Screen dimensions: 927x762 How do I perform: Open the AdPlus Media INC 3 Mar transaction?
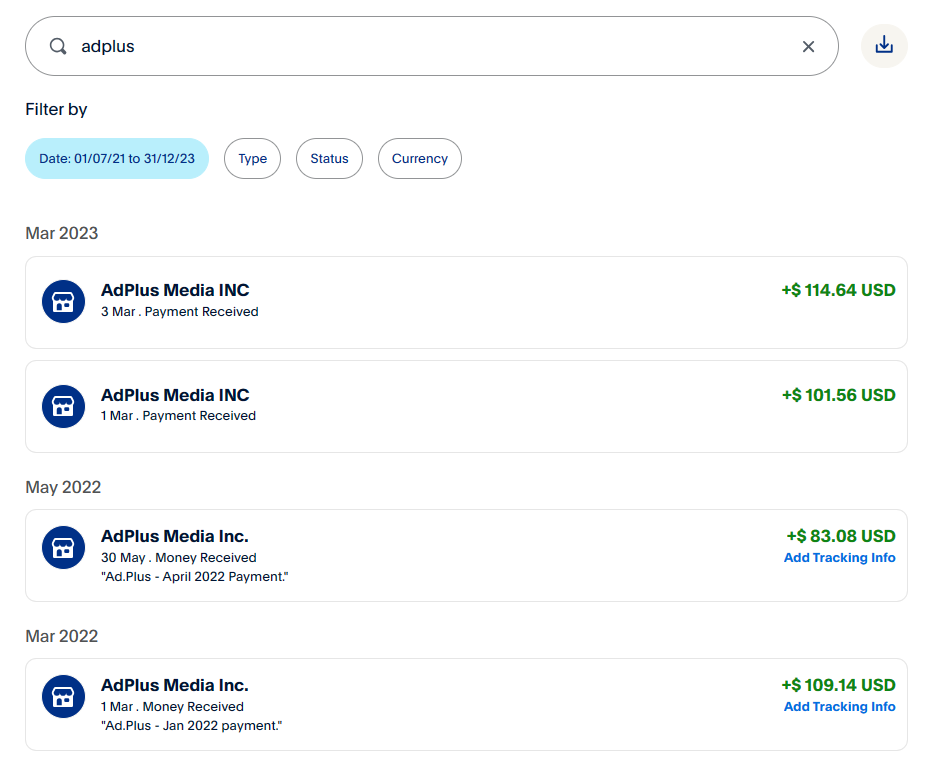tap(466, 302)
